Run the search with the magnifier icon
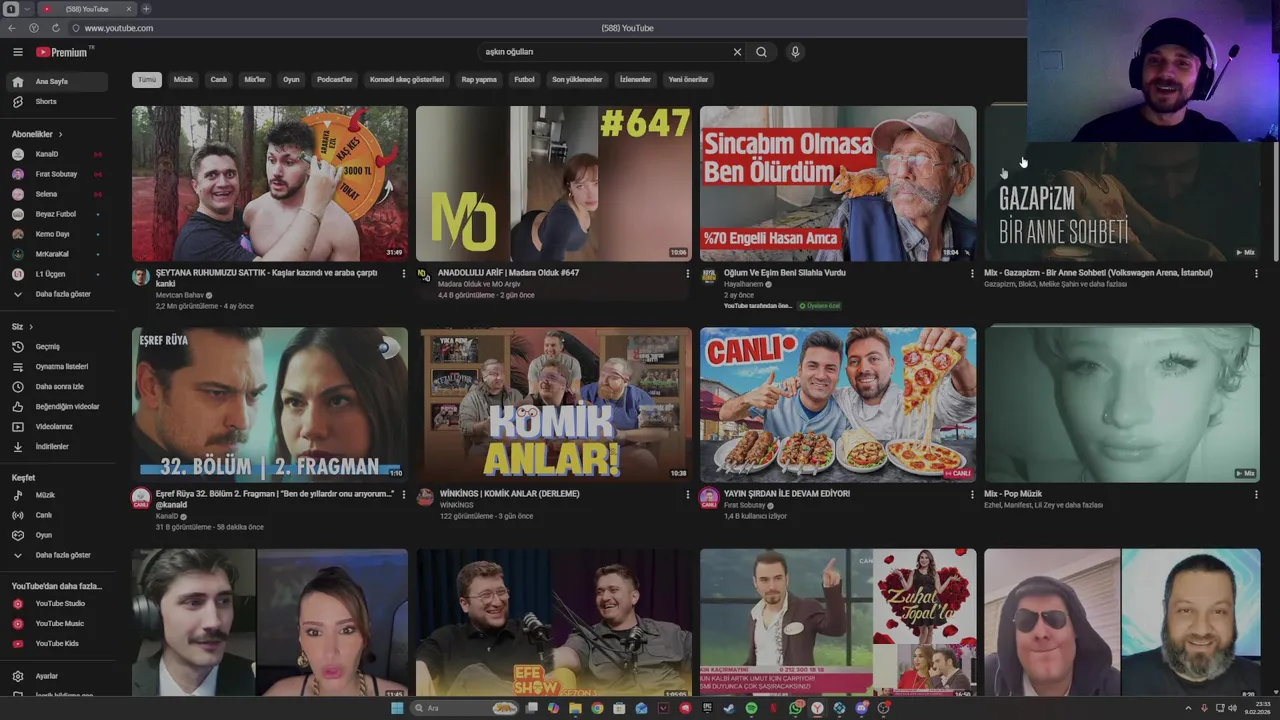Image resolution: width=1280 pixels, height=720 pixels. [x=761, y=52]
